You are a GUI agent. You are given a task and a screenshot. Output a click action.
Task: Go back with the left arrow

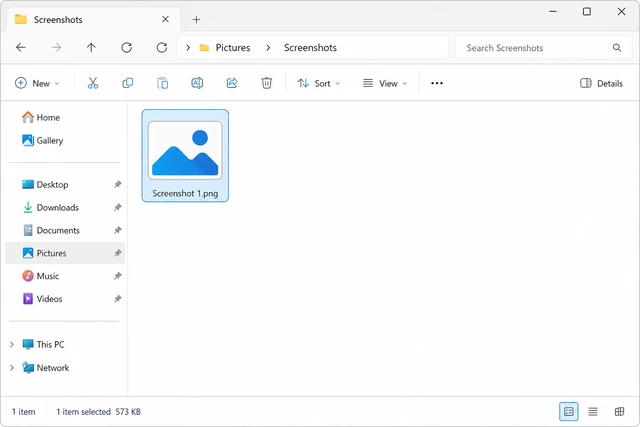click(21, 48)
